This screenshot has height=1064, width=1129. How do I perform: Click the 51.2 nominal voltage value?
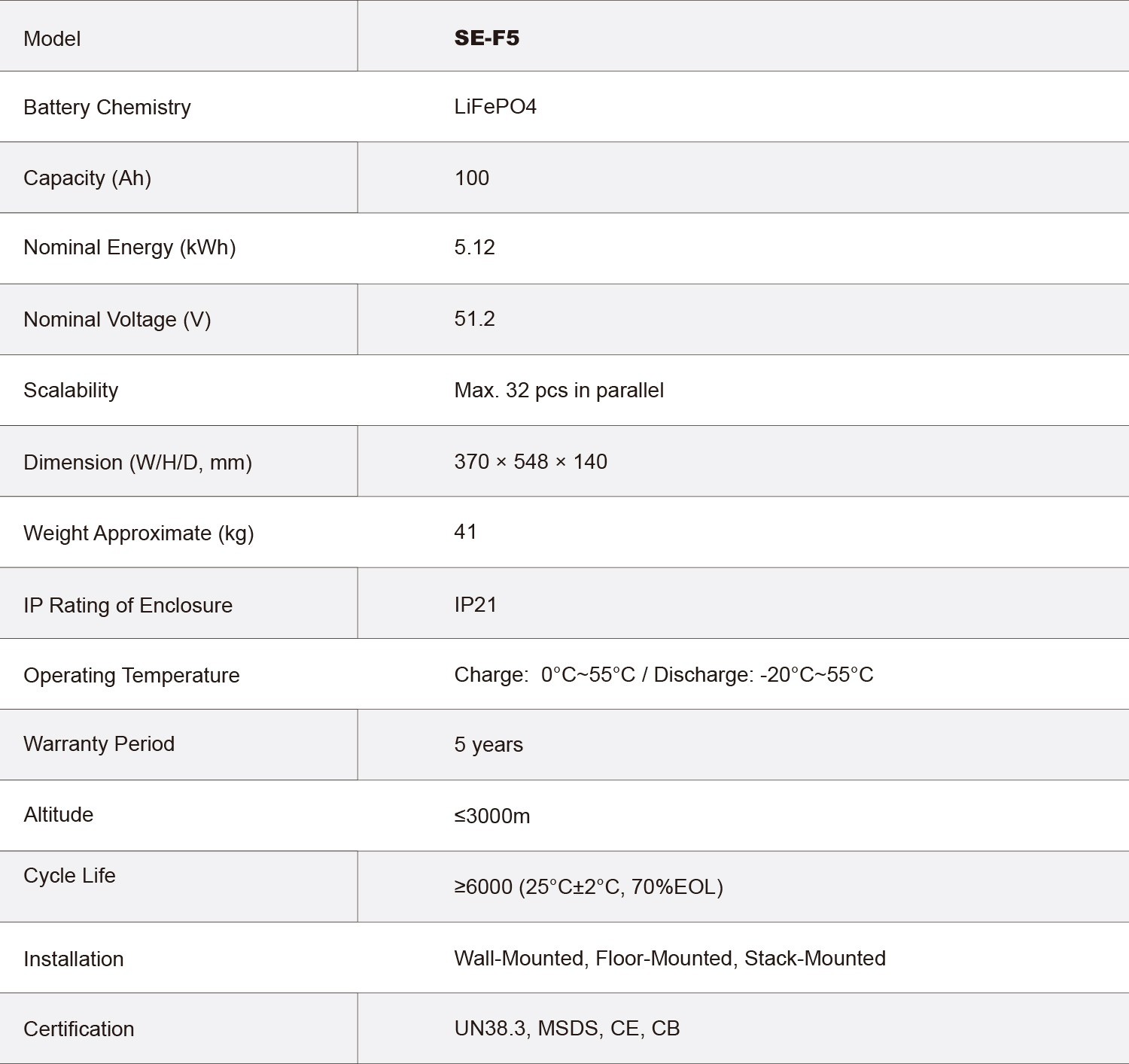tap(474, 319)
